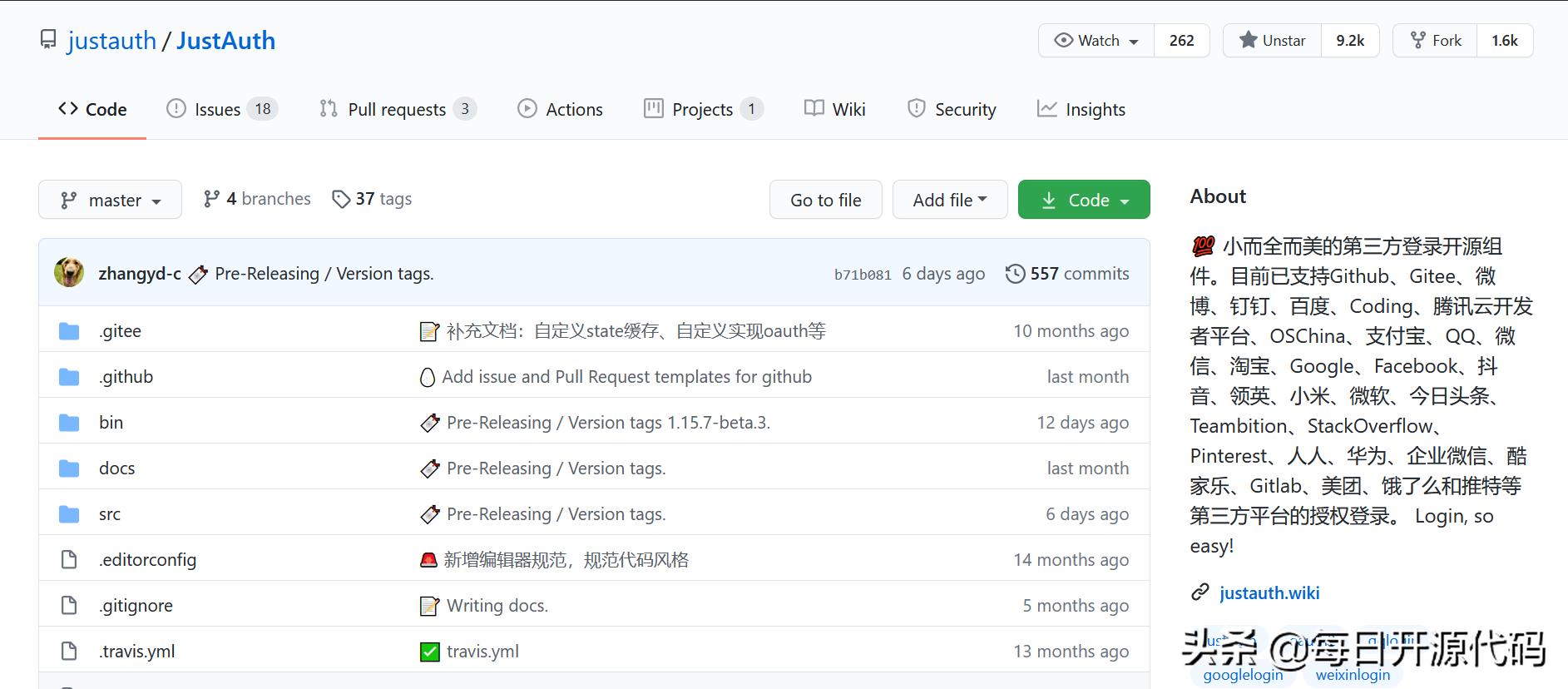Screen dimensions: 1568x689
Task: View the 262 watchers count
Action: [x=1181, y=41]
